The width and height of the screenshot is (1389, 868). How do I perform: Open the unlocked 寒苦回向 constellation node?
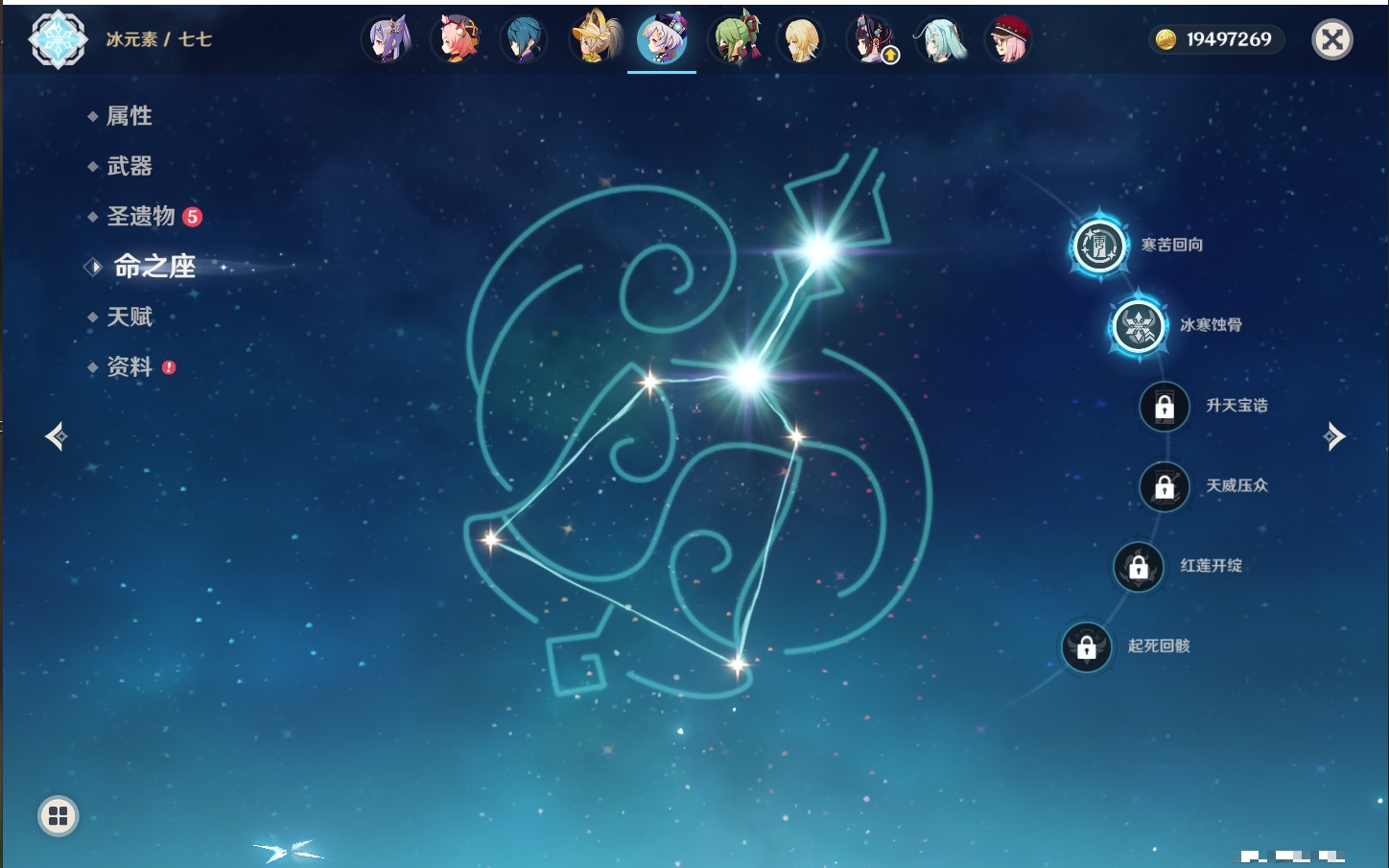[x=1099, y=246]
